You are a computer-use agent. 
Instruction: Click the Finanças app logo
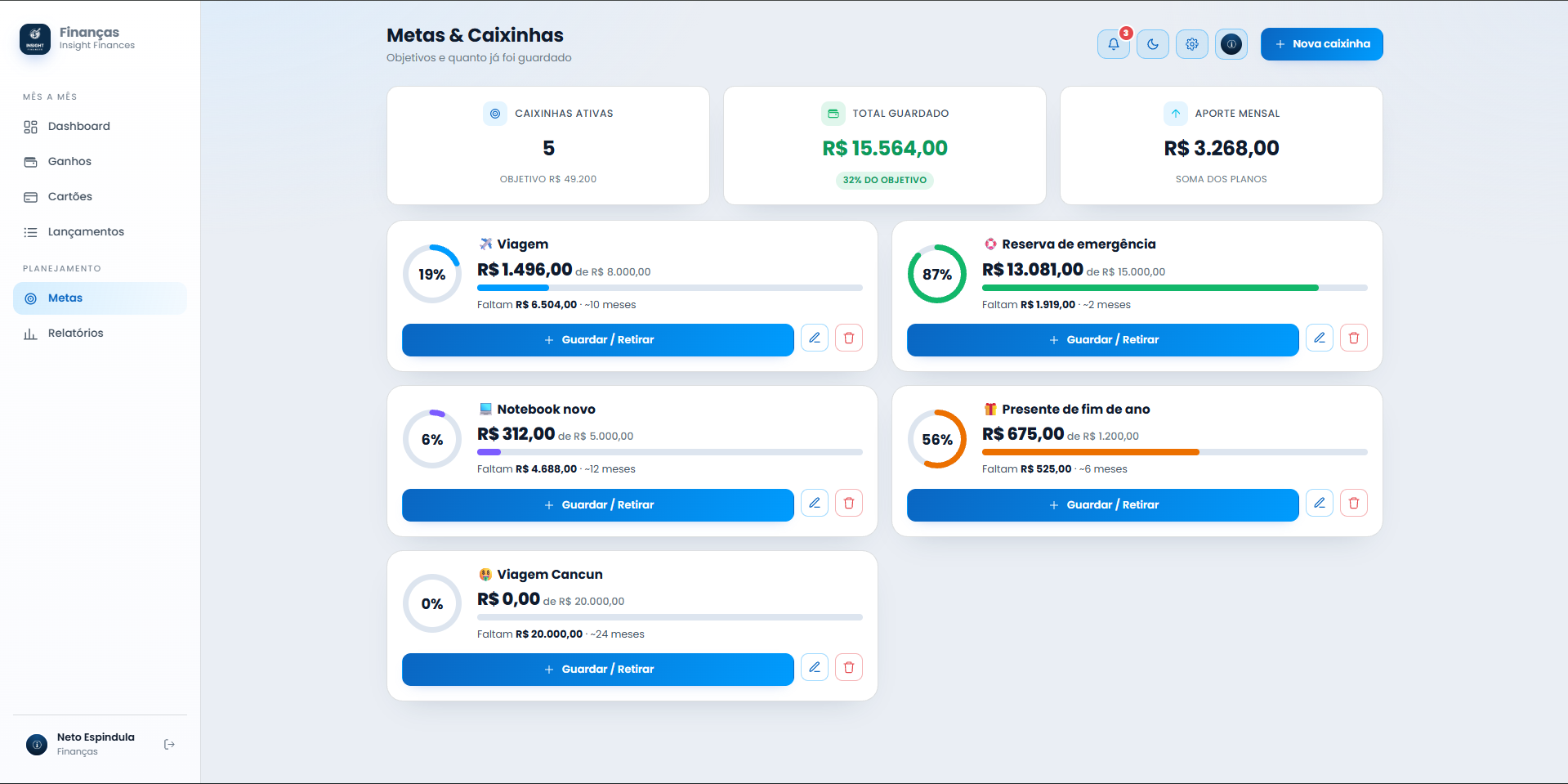click(x=35, y=38)
